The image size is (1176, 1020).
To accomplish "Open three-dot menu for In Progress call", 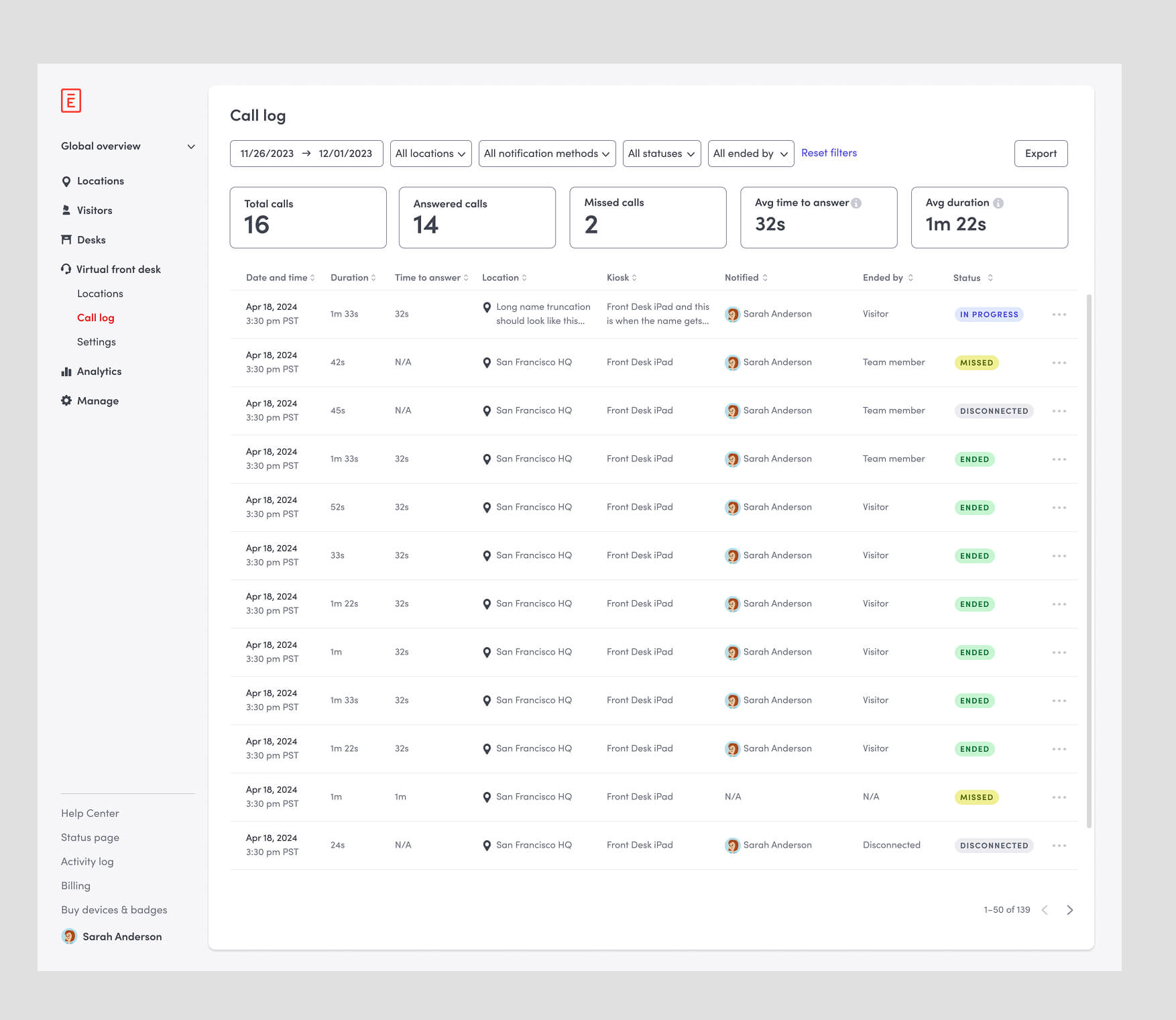I will coord(1059,315).
